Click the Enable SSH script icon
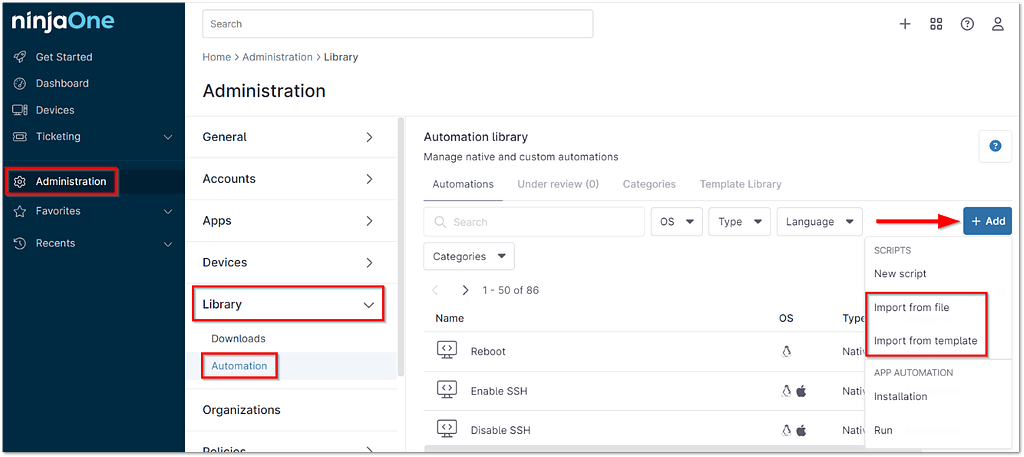 coord(447,390)
